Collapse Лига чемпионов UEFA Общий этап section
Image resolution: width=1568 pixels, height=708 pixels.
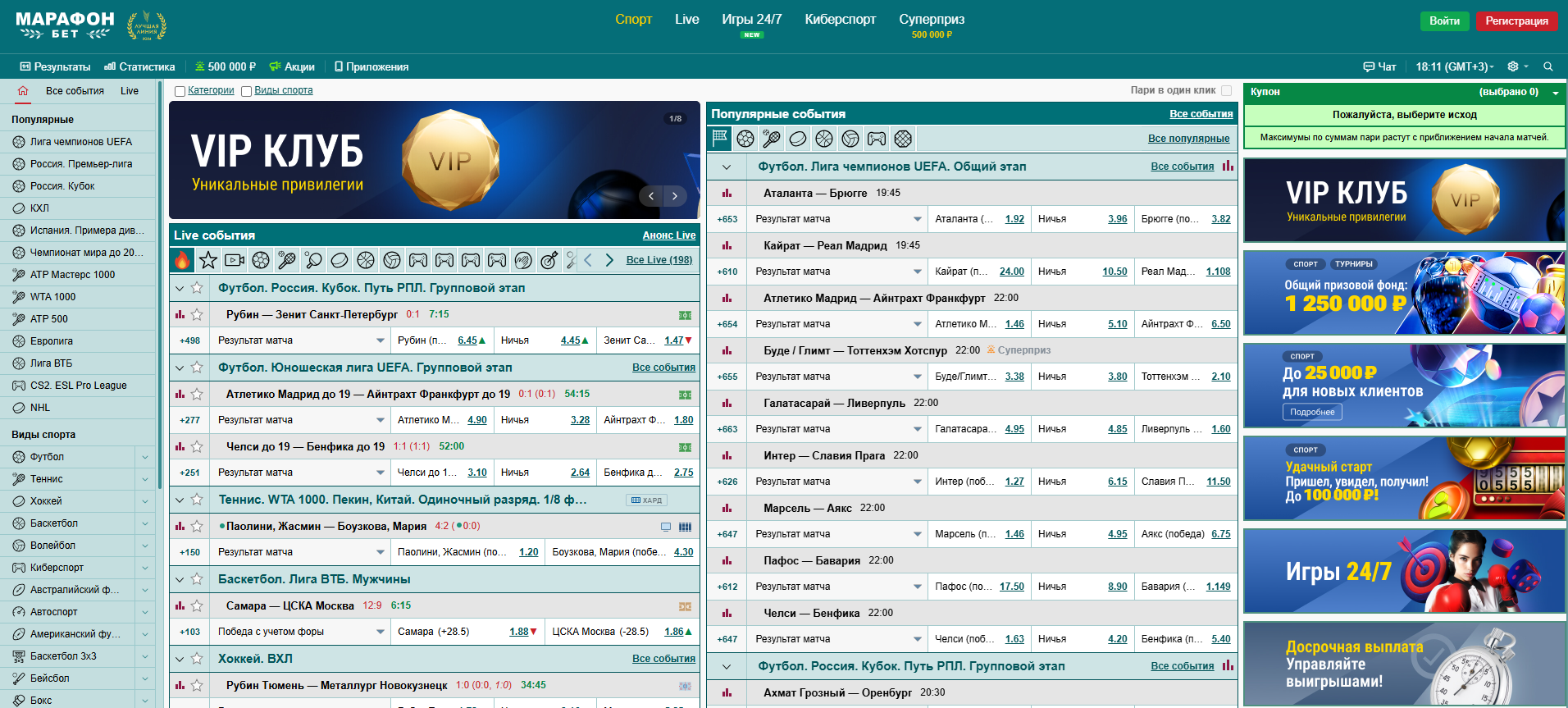[727, 167]
